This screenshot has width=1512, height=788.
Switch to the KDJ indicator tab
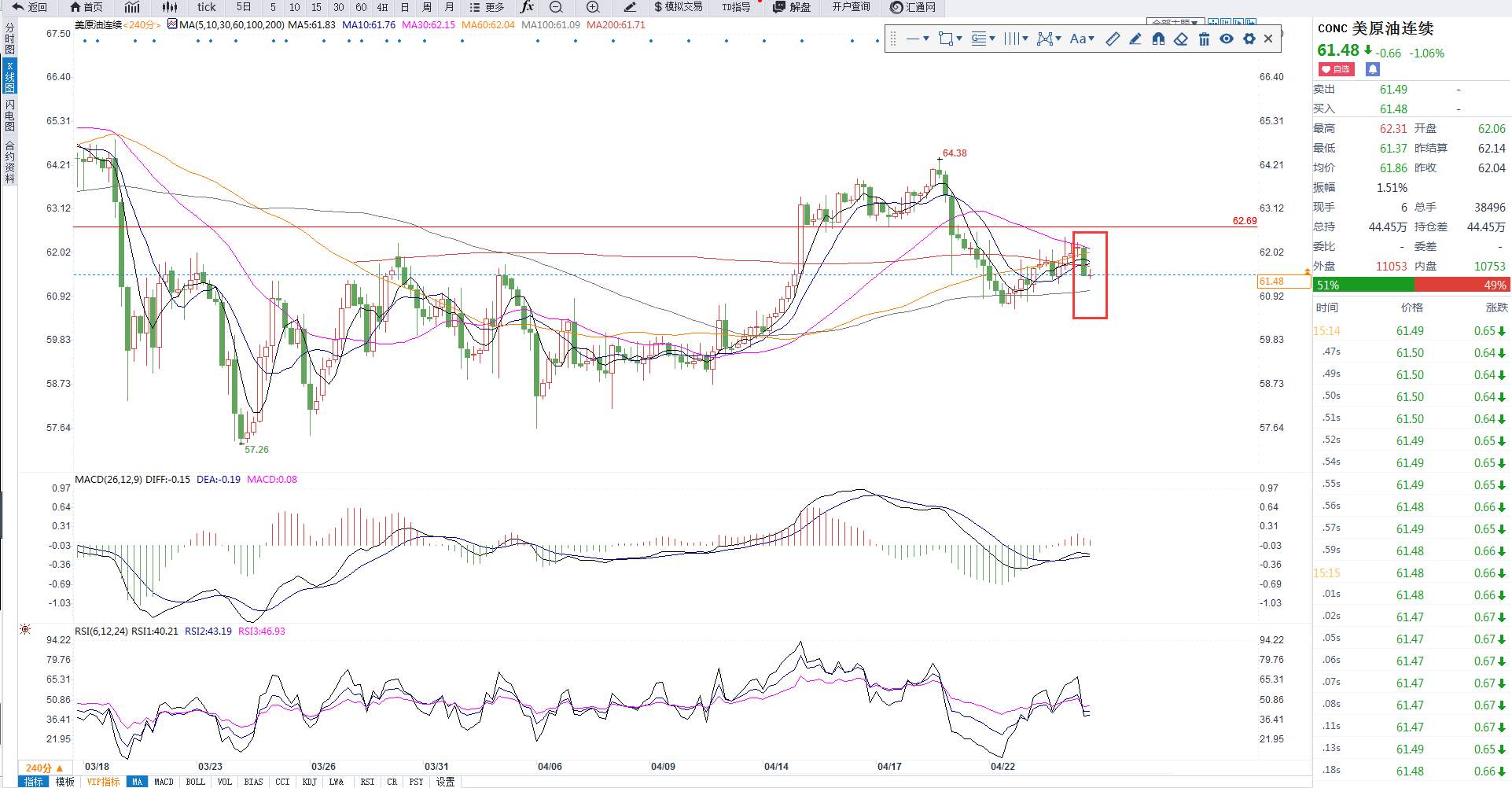309,782
